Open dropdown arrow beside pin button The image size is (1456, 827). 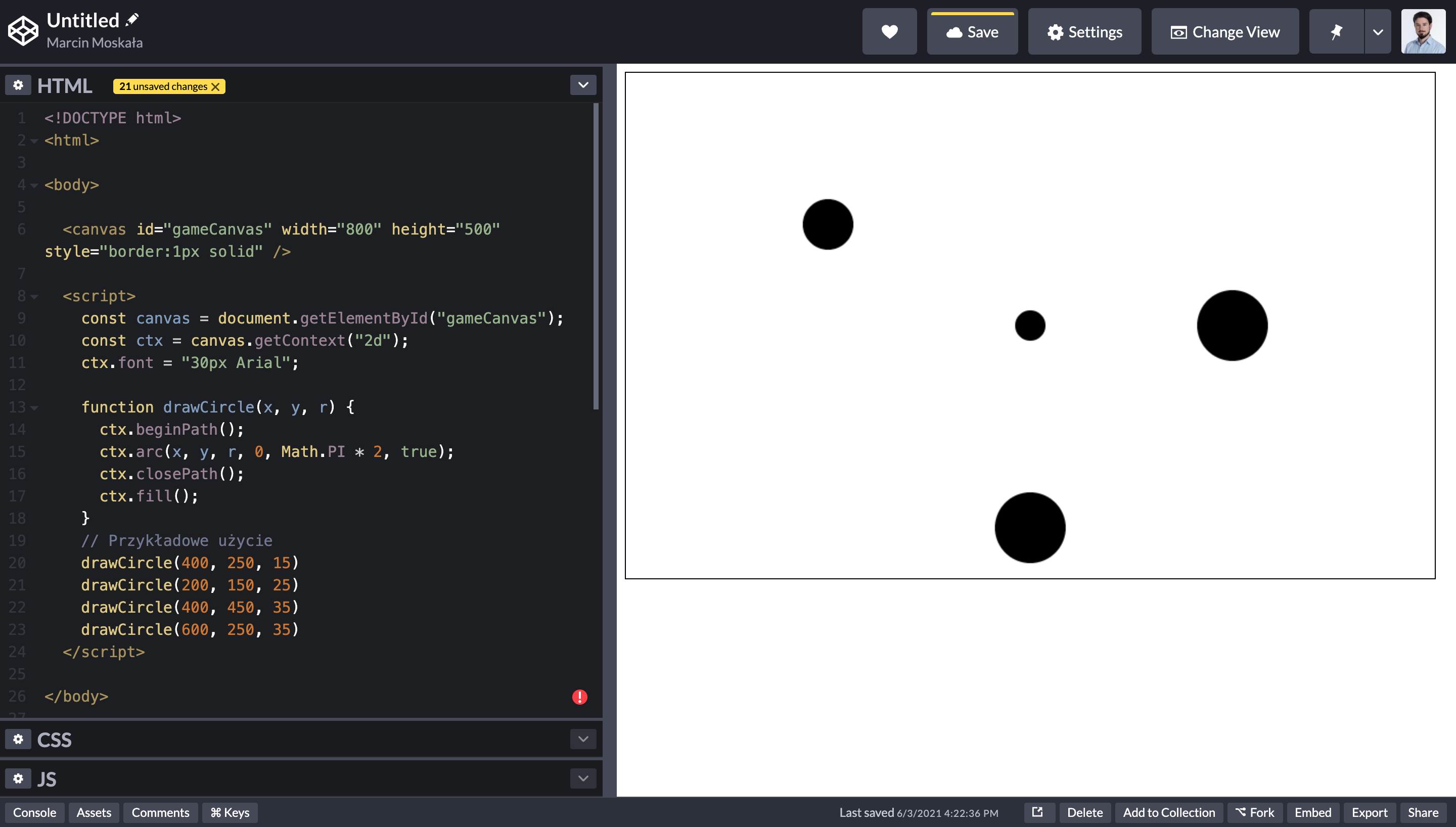click(1378, 32)
